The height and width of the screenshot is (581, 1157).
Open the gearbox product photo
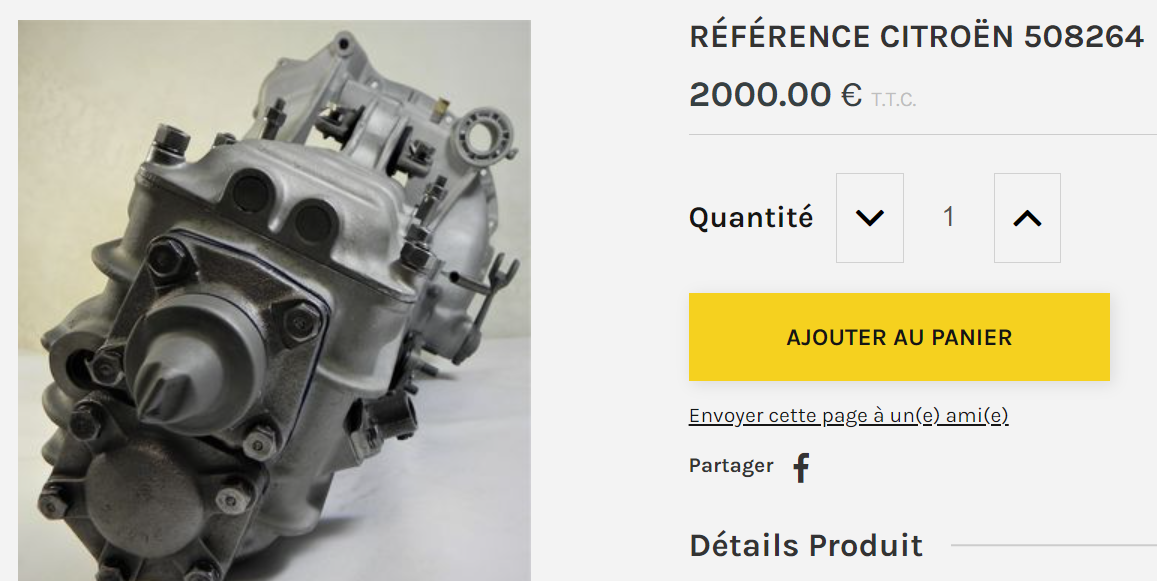click(274, 300)
